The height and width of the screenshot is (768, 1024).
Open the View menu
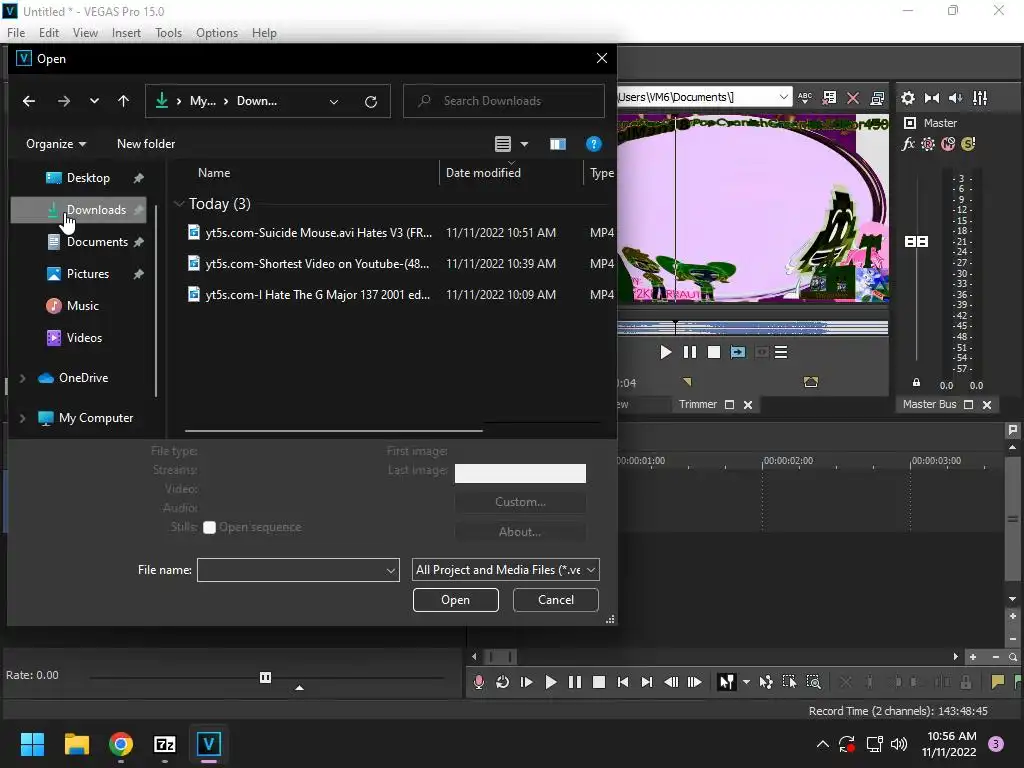[85, 33]
